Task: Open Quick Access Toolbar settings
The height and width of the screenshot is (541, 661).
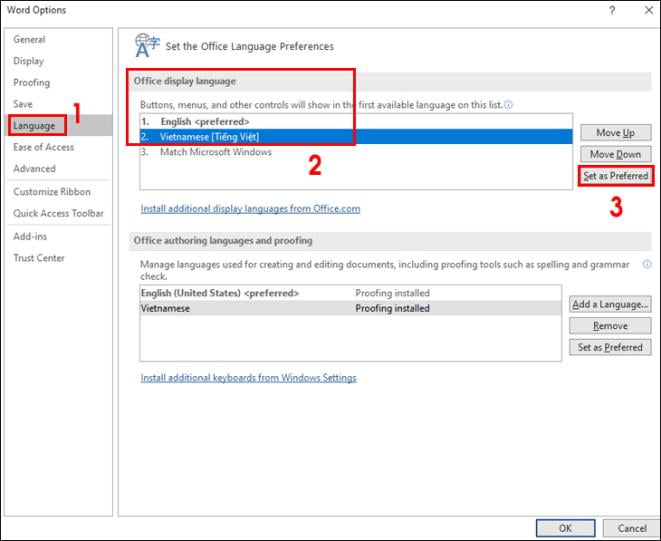Action: (58, 213)
